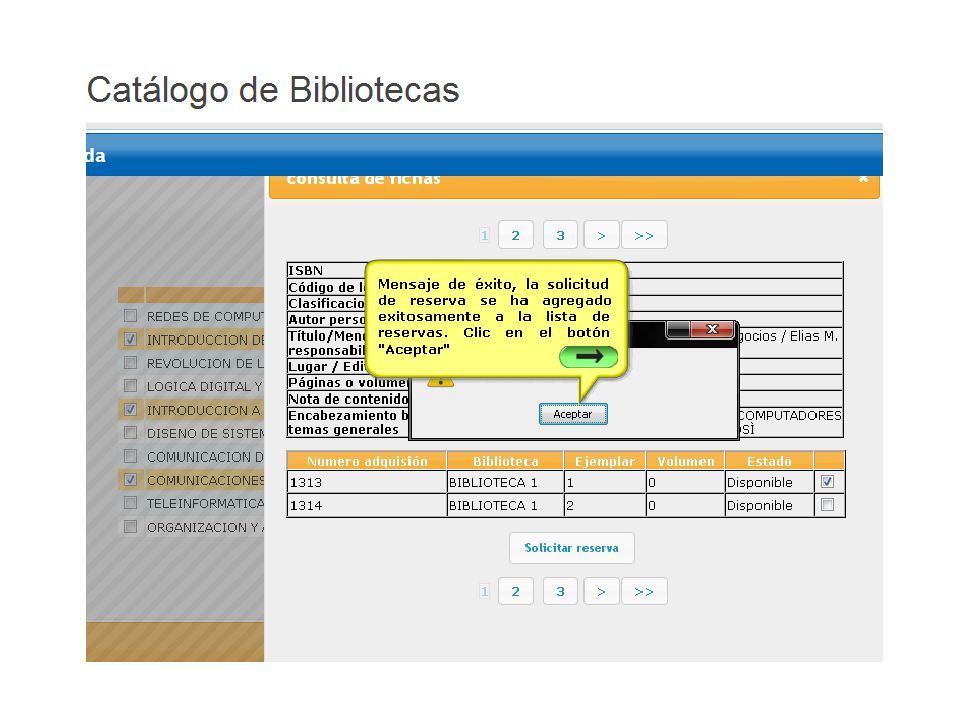
Task: Click the Biblioteca column header
Action: click(x=506, y=461)
